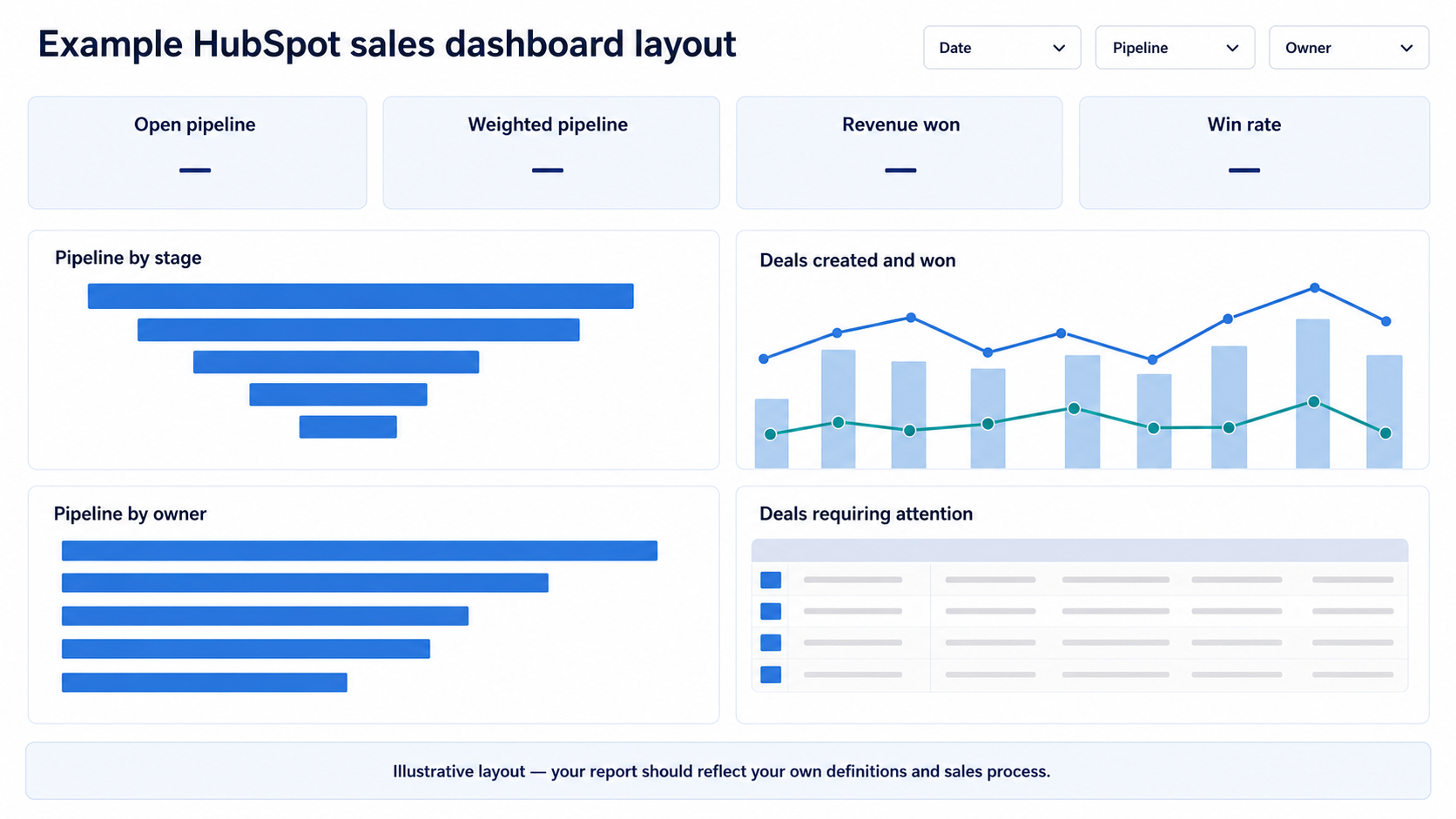The image size is (1456, 819).
Task: Click the widest funnel bar in Pipeline by stage
Action: click(x=361, y=296)
